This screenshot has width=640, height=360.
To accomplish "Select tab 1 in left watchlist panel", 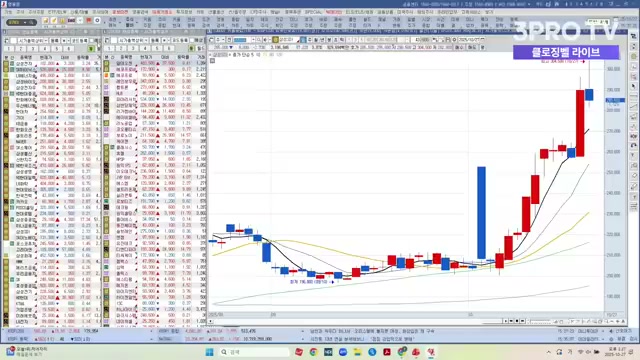I will (9, 49).
